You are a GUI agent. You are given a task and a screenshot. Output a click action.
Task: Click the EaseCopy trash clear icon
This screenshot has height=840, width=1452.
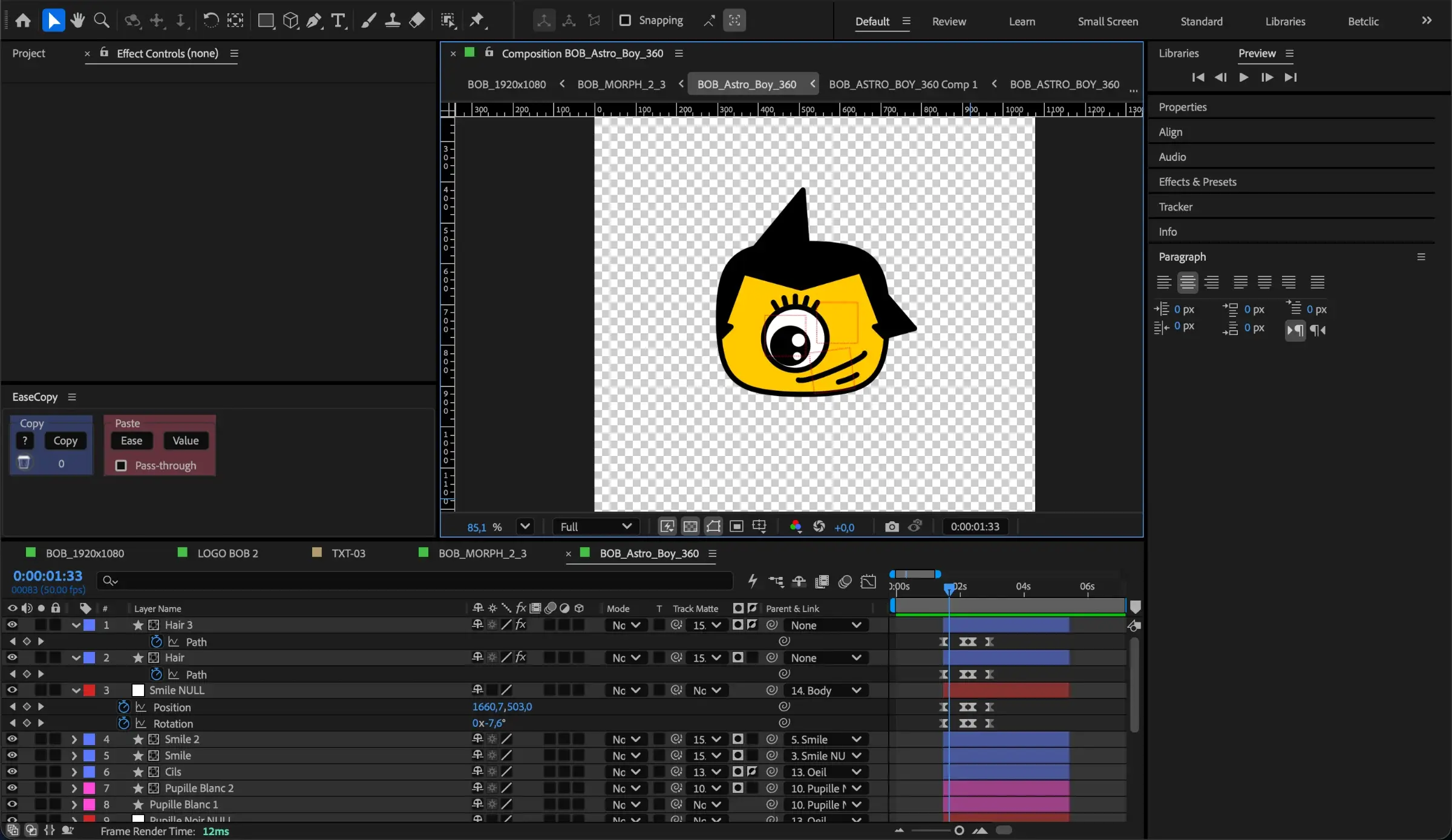24,463
